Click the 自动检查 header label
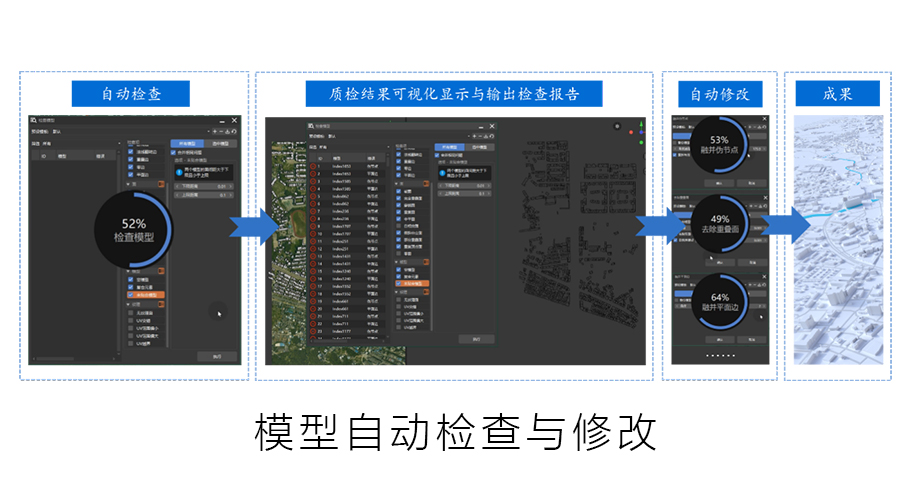The image size is (911, 494). 131,94
